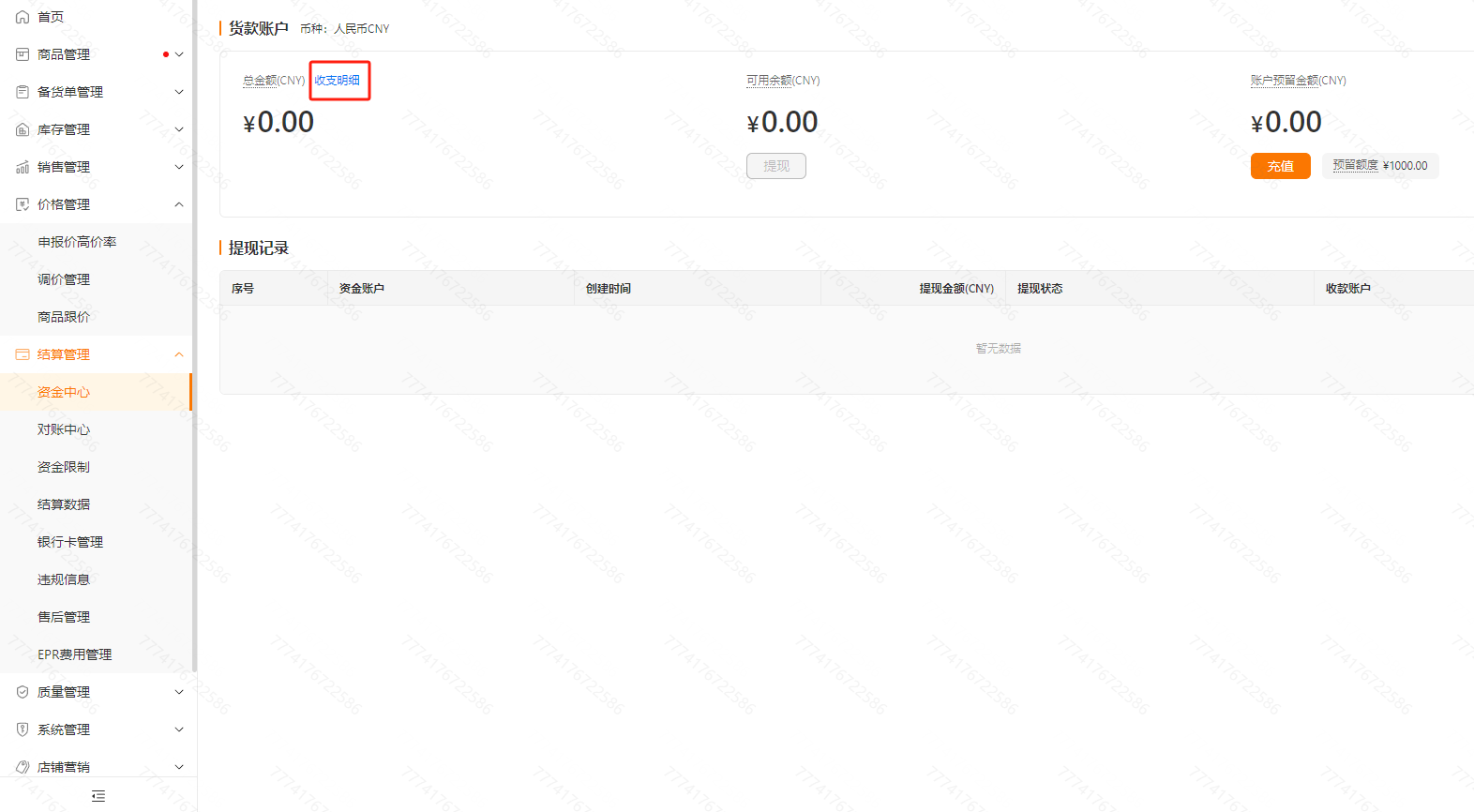The width and height of the screenshot is (1474, 812).
Task: Click the 暂无数据 empty table text
Action: point(999,349)
